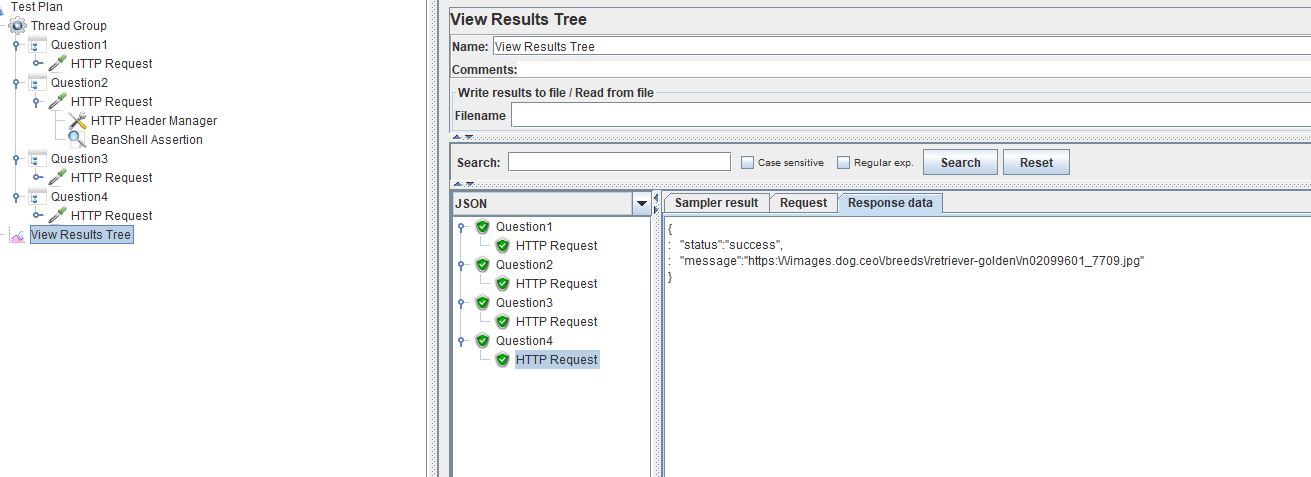The height and width of the screenshot is (477, 1311).
Task: Select HTTP Header Manager element
Action: 154,121
